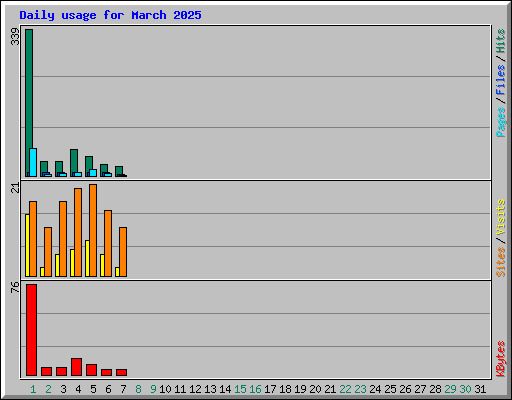Image resolution: width=512 pixels, height=400 pixels.
Task: Click the Files legend label
Action: [x=501, y=80]
